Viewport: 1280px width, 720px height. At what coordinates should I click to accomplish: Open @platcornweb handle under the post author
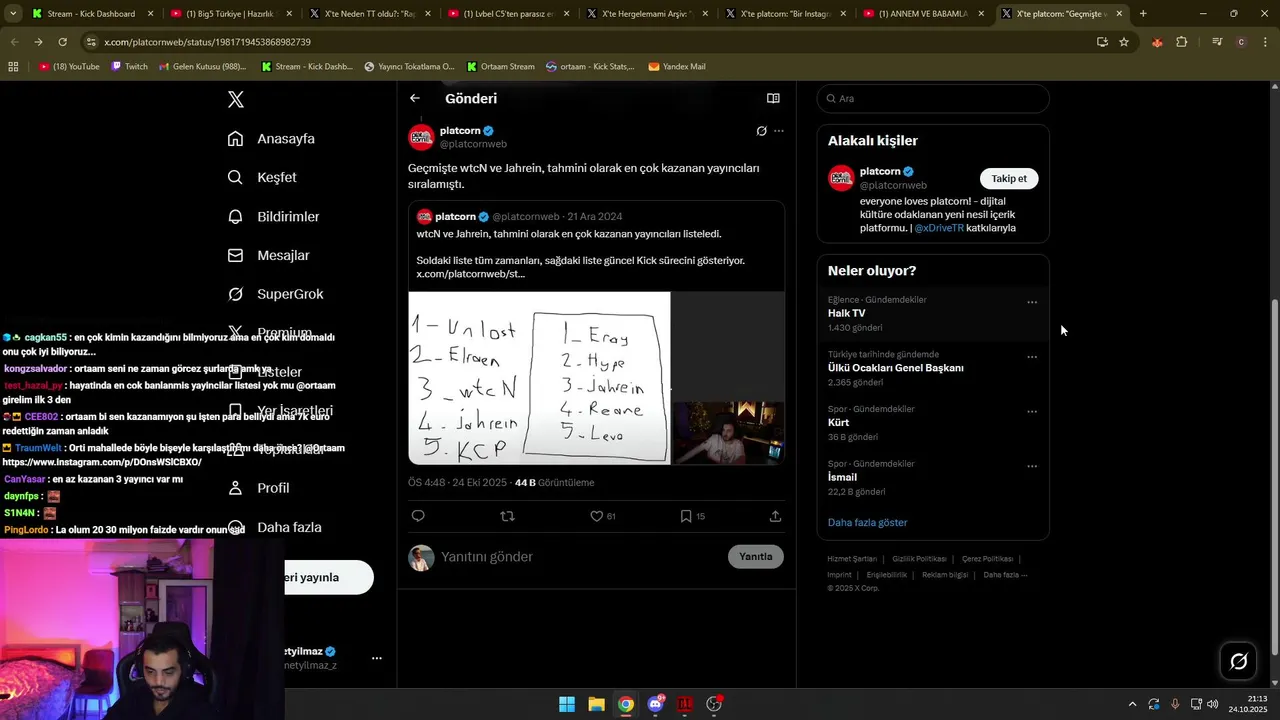point(473,144)
